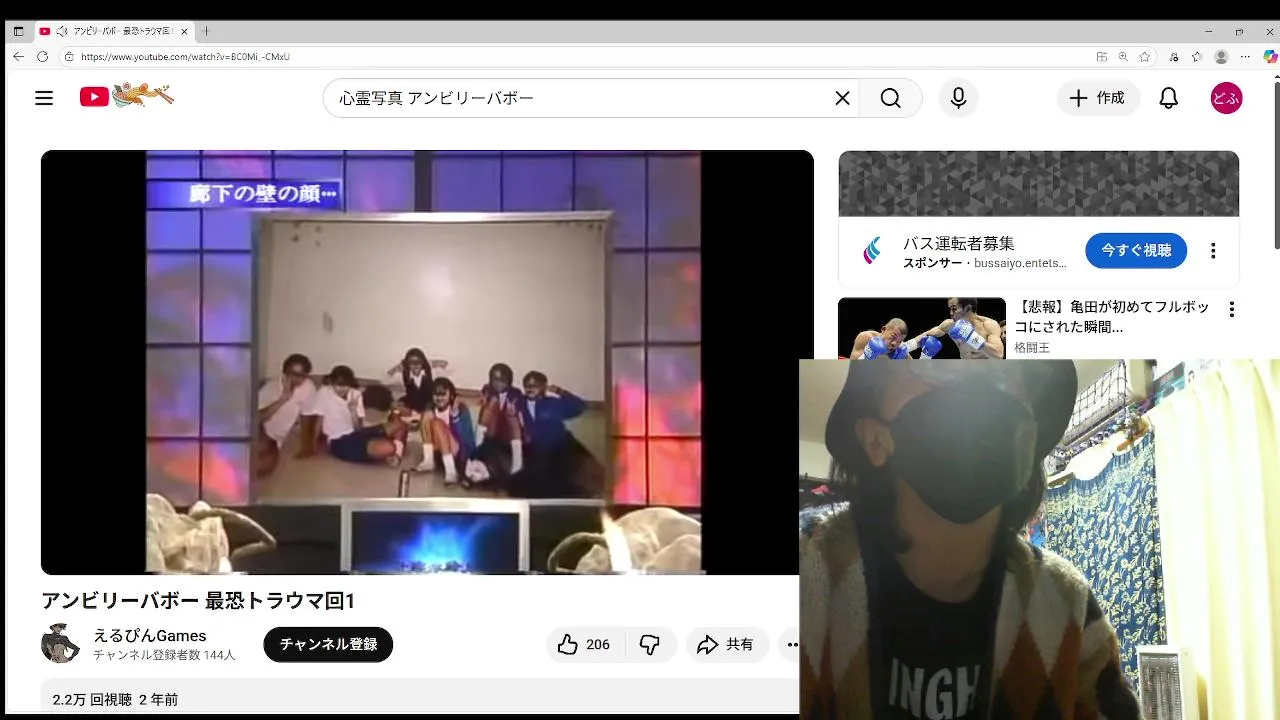Open split screen icon in address bar
The image size is (1280, 720).
click(x=1102, y=57)
